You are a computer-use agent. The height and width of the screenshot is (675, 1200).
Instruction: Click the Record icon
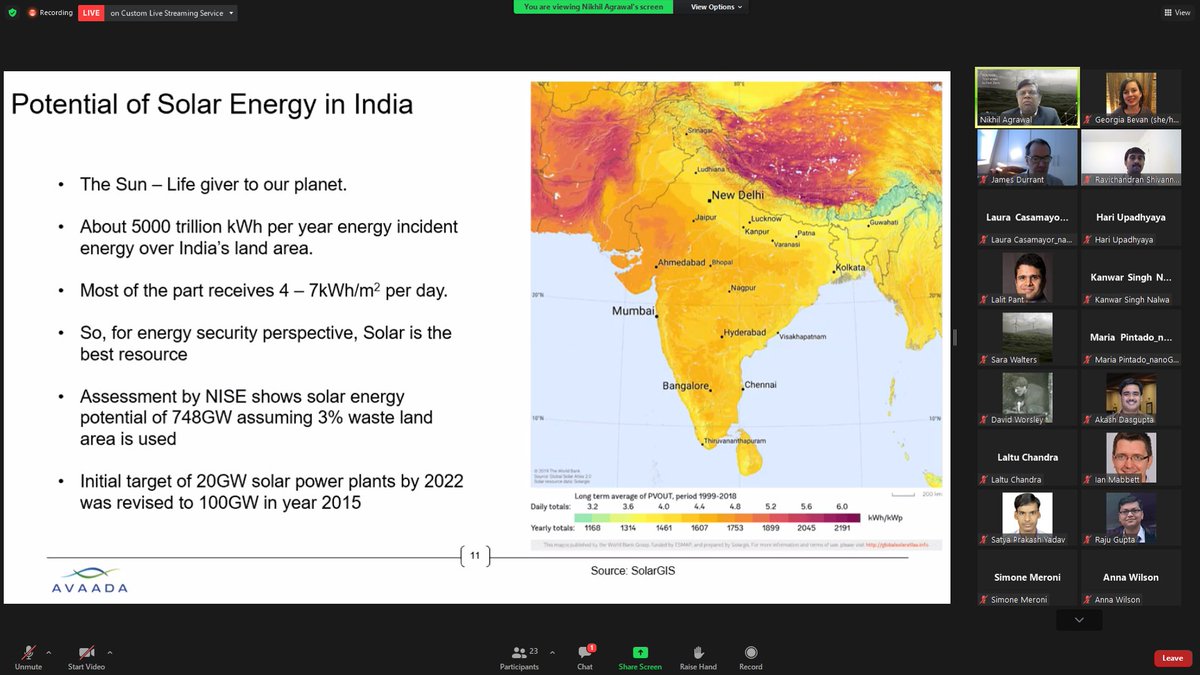coord(750,652)
